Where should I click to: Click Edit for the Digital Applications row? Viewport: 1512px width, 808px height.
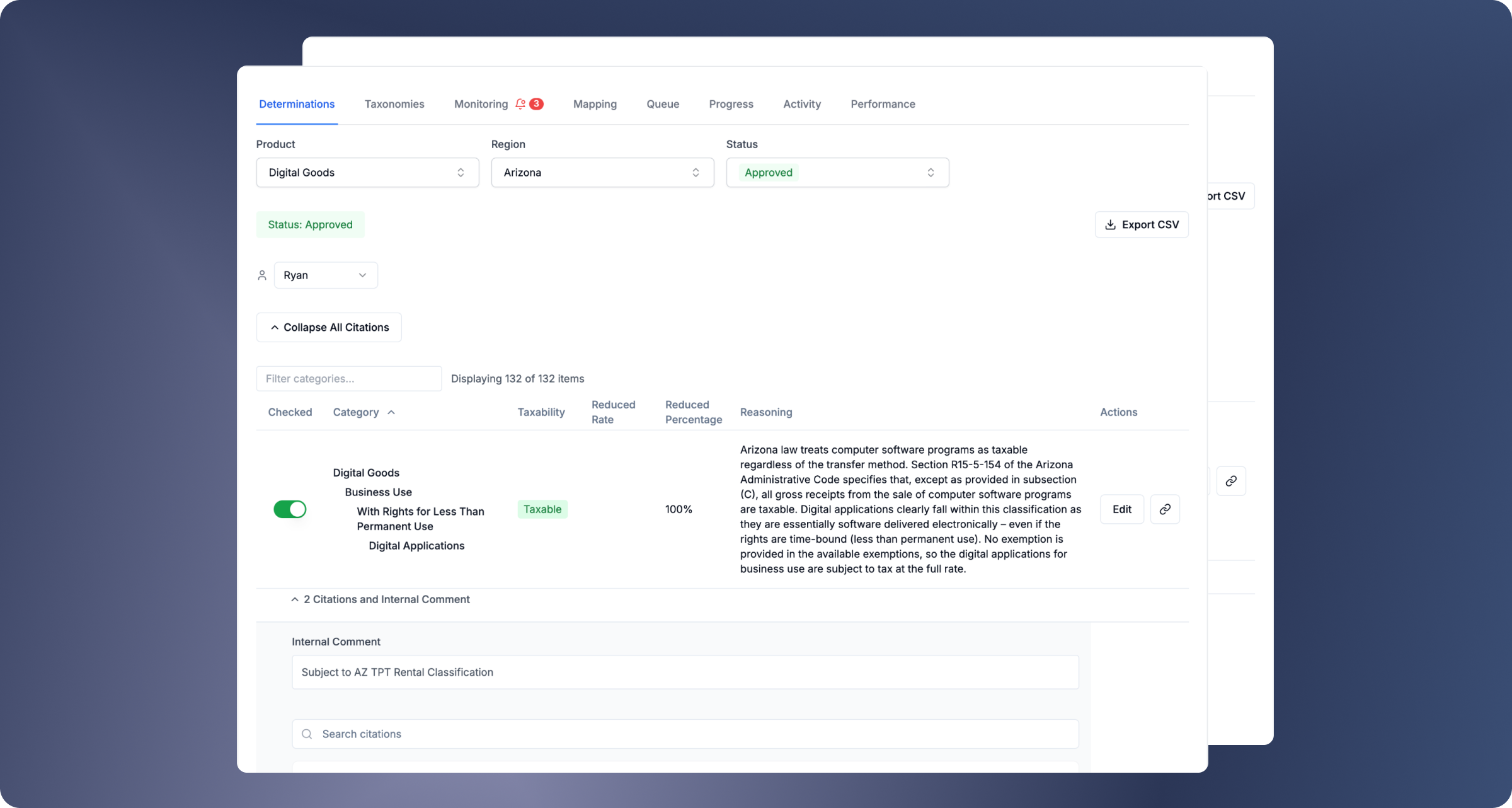pos(1121,509)
